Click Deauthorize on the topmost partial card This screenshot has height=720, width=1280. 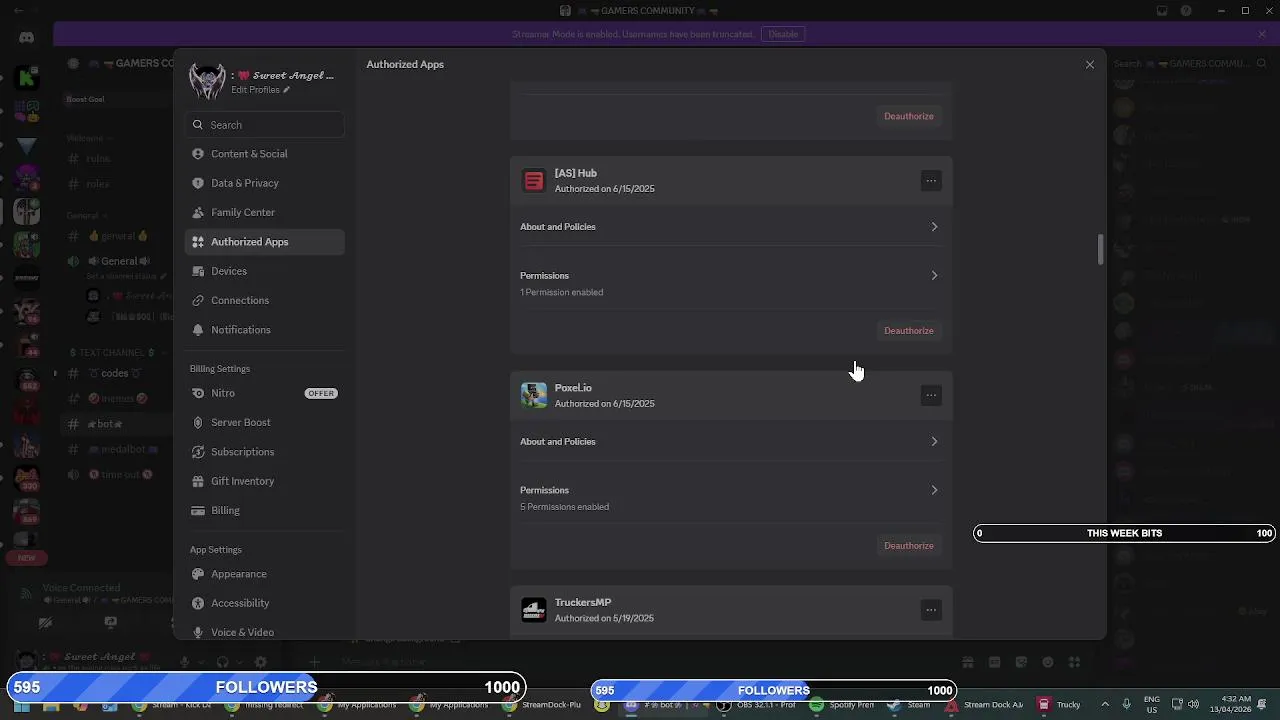coord(908,116)
